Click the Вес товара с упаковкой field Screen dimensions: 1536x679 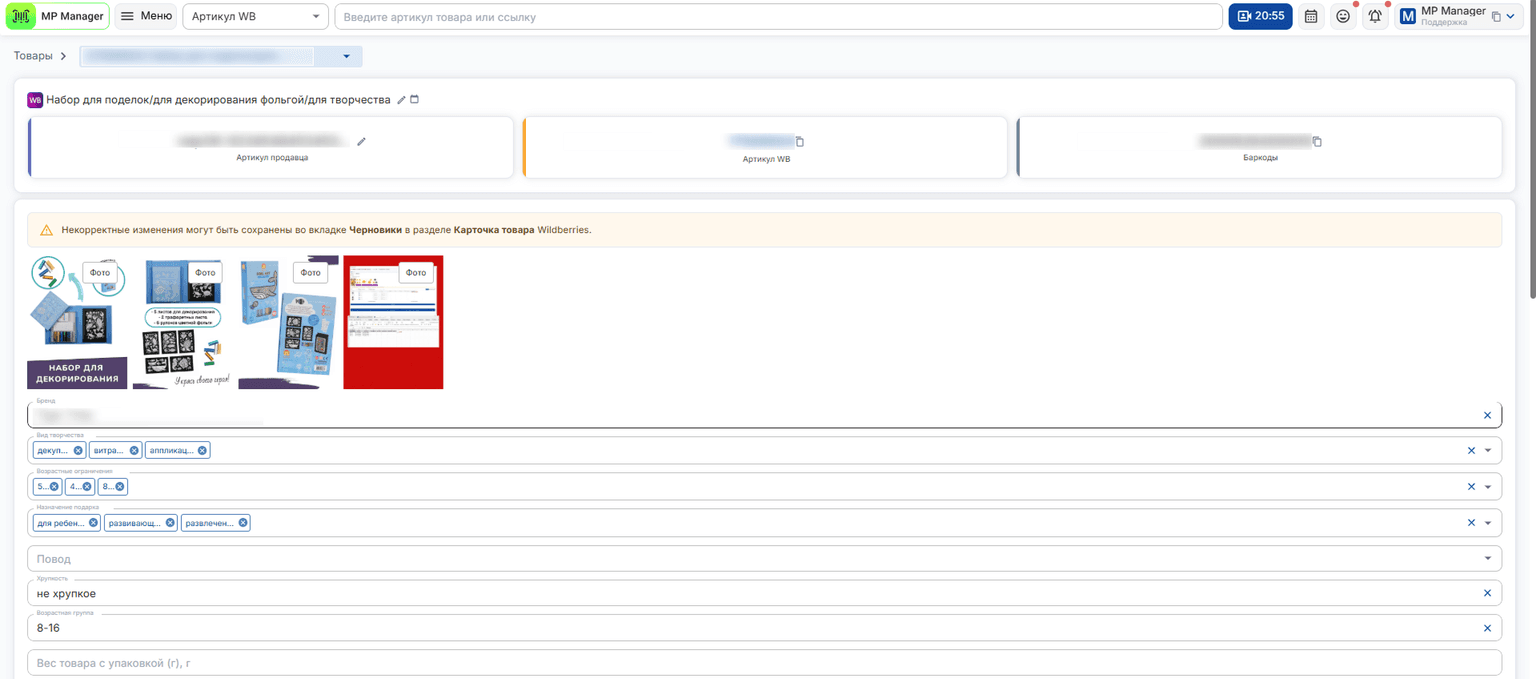pyautogui.click(x=764, y=663)
